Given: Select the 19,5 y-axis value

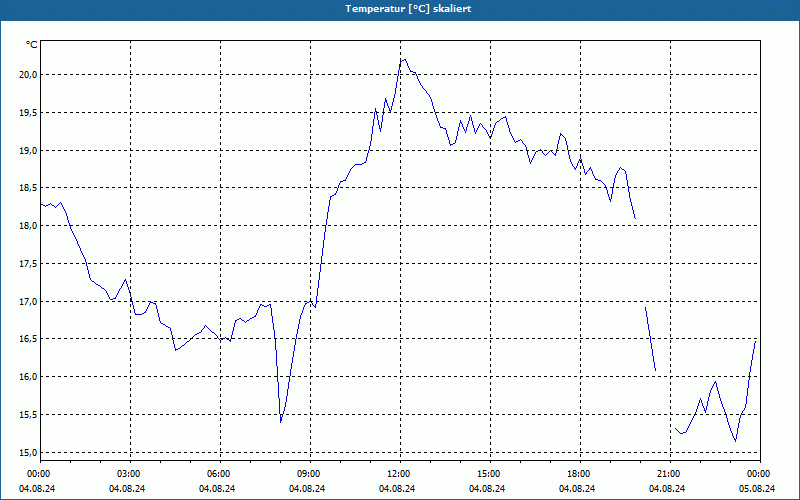Looking at the screenshot, I should [29, 113].
